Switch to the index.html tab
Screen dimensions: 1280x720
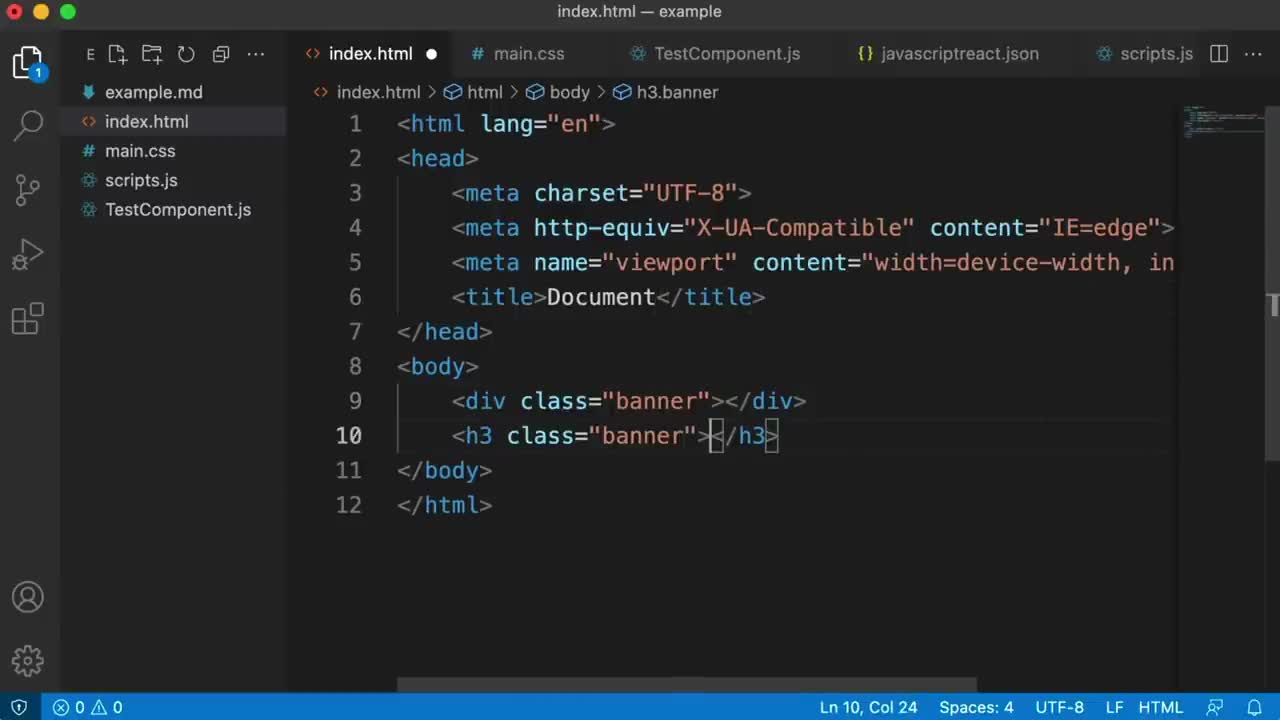click(x=370, y=54)
